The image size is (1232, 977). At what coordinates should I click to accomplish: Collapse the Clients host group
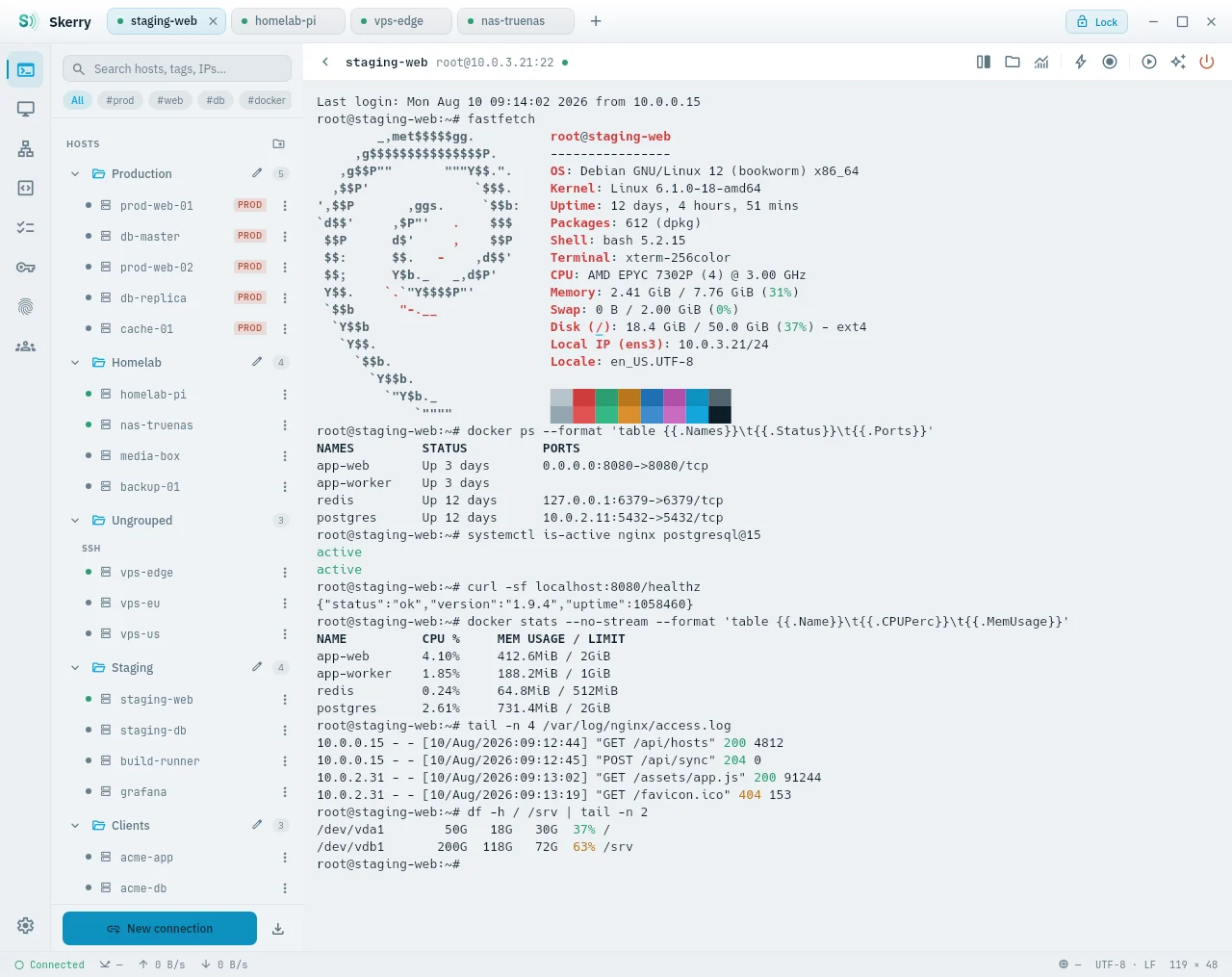[x=75, y=826]
